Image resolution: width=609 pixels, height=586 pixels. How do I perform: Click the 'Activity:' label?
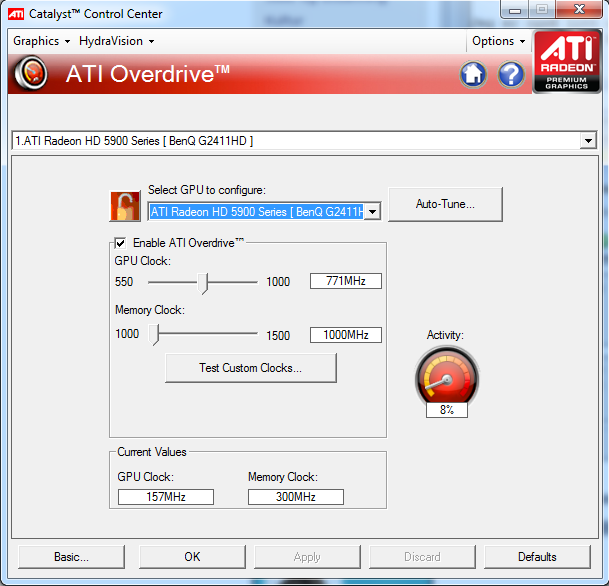pos(445,335)
